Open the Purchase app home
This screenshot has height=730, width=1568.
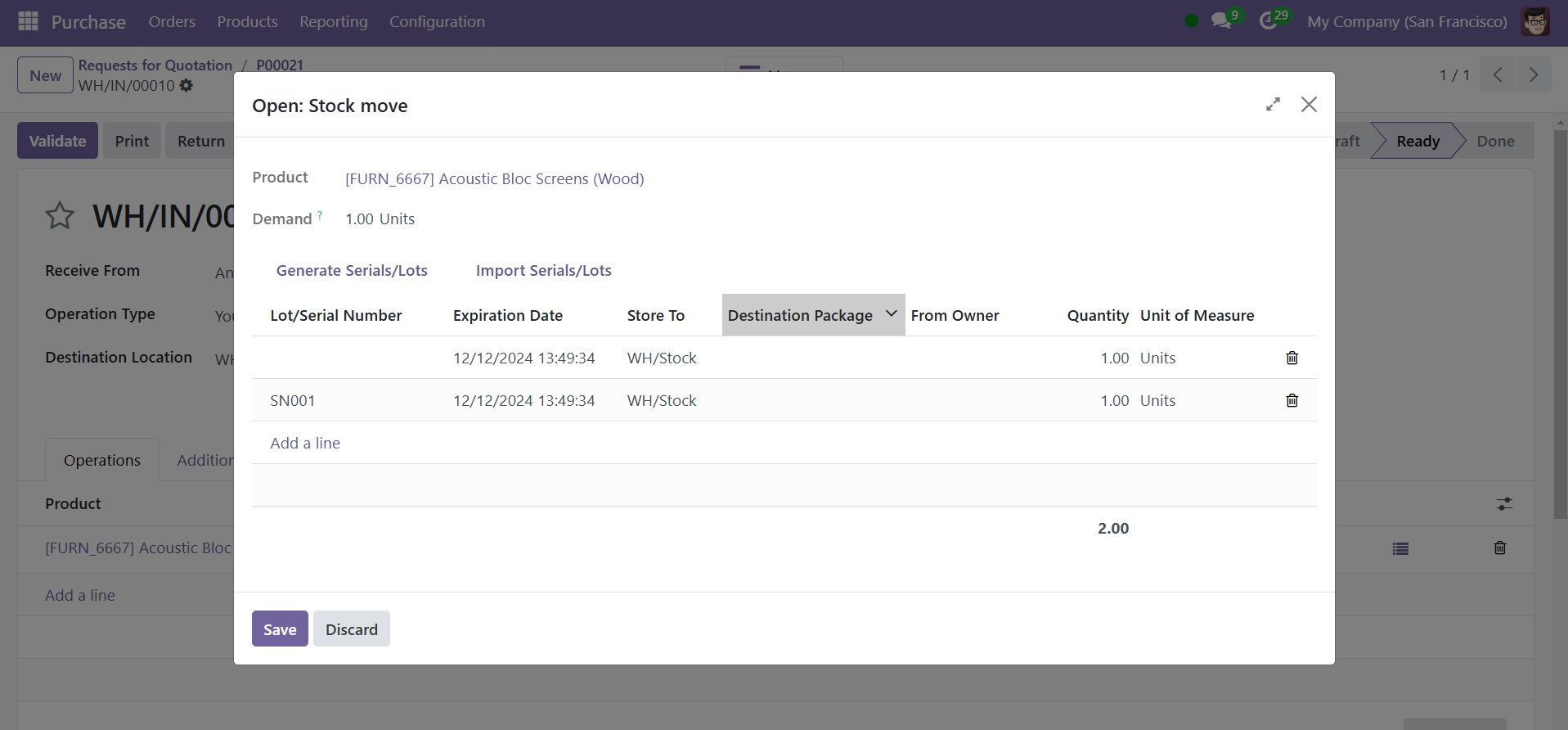click(88, 22)
